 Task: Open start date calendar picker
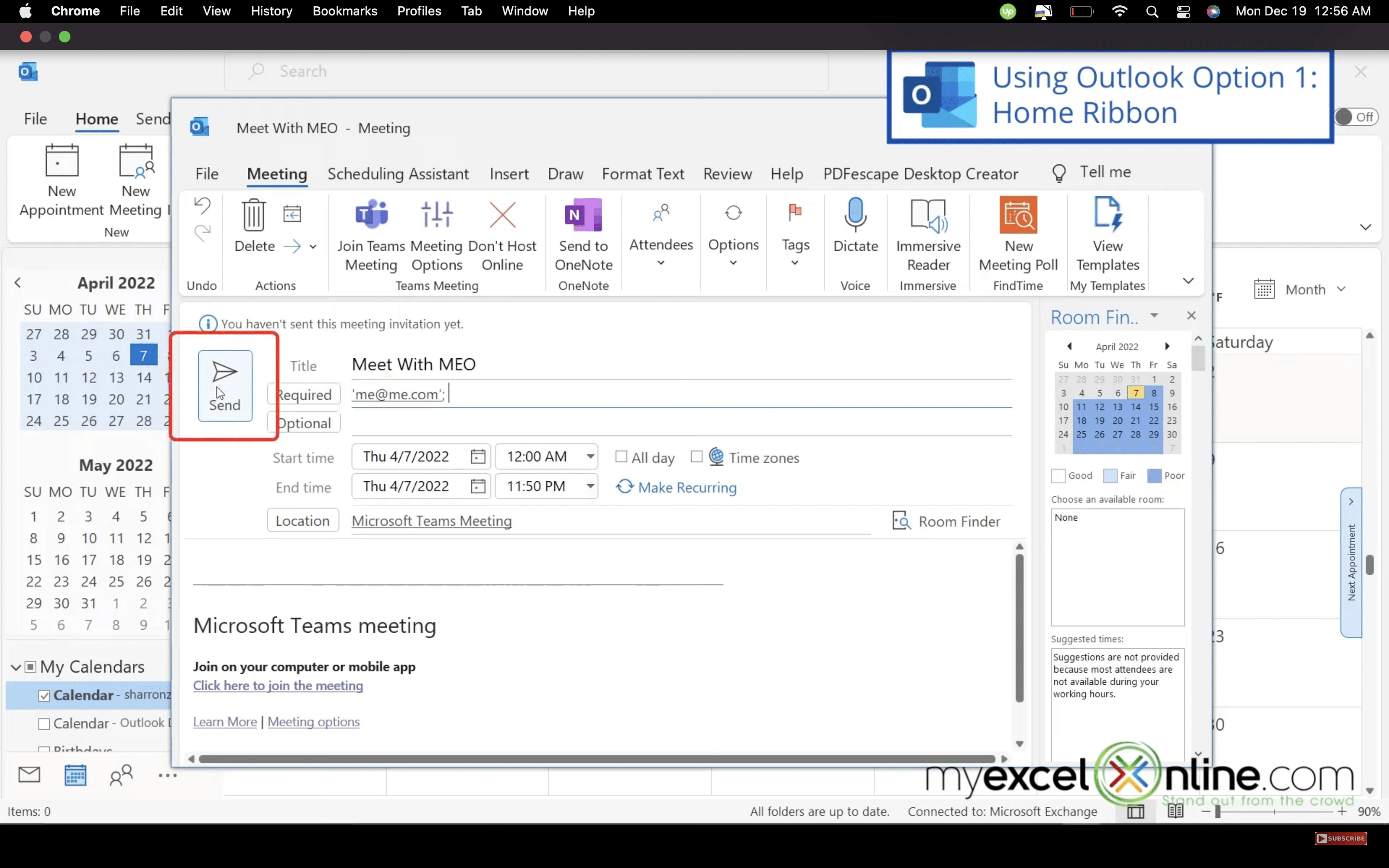click(x=477, y=457)
